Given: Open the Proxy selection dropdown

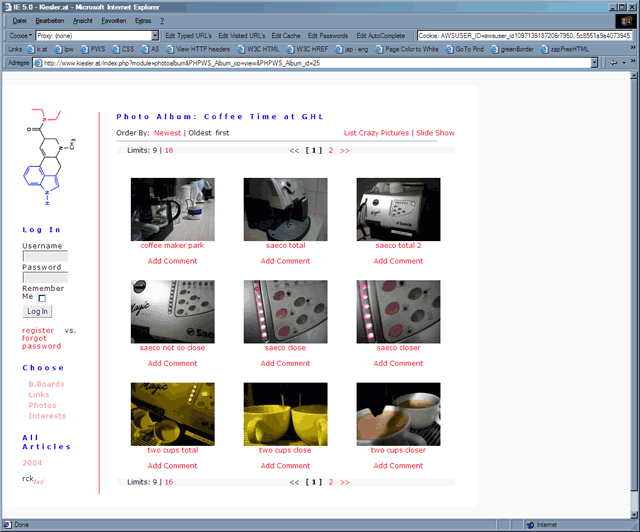Looking at the screenshot, I should [155, 35].
